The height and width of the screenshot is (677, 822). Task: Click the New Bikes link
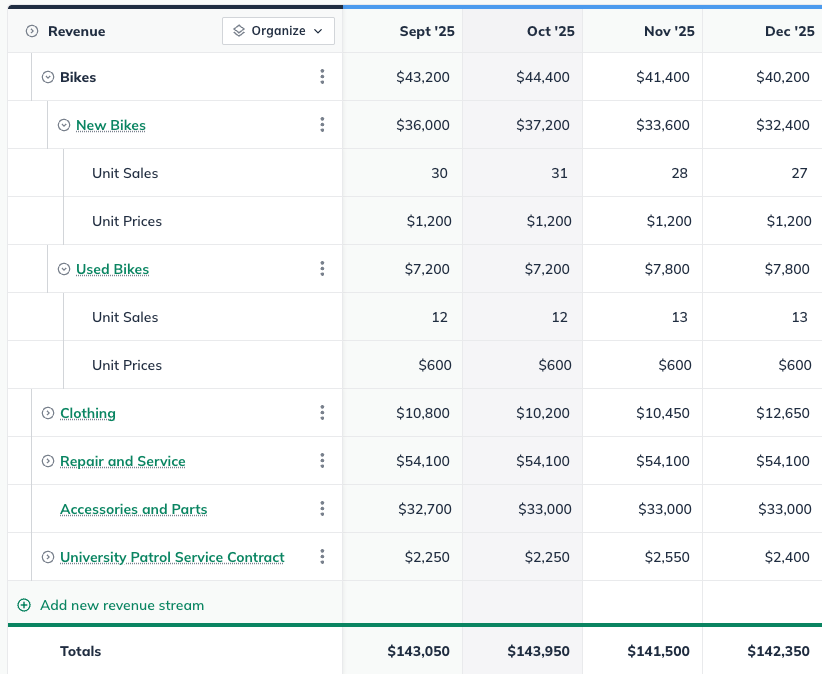click(x=111, y=125)
